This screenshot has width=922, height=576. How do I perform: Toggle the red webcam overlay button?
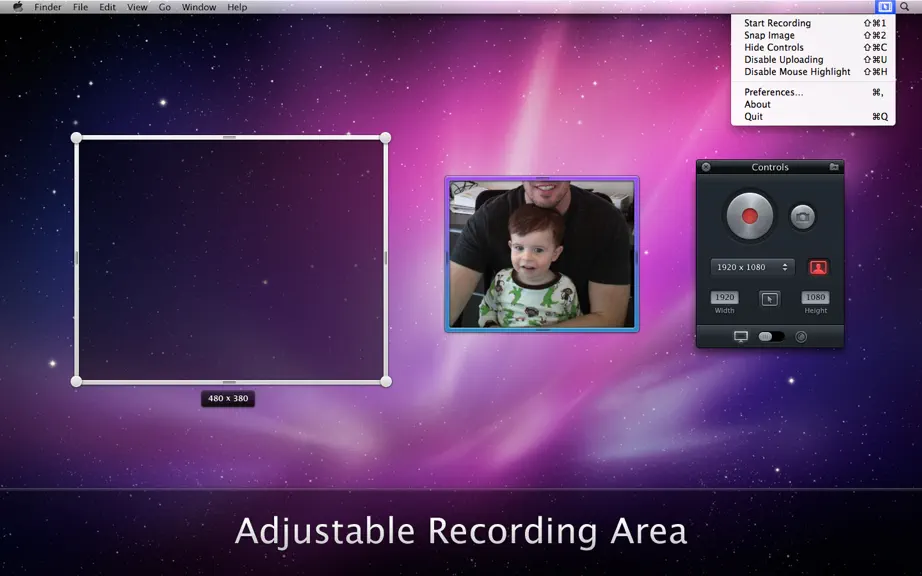click(x=818, y=267)
